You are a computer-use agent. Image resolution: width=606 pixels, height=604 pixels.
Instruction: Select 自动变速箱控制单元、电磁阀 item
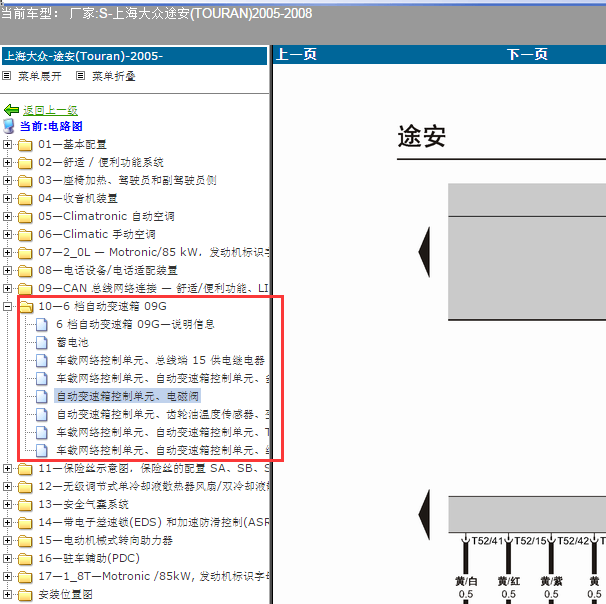click(x=128, y=396)
